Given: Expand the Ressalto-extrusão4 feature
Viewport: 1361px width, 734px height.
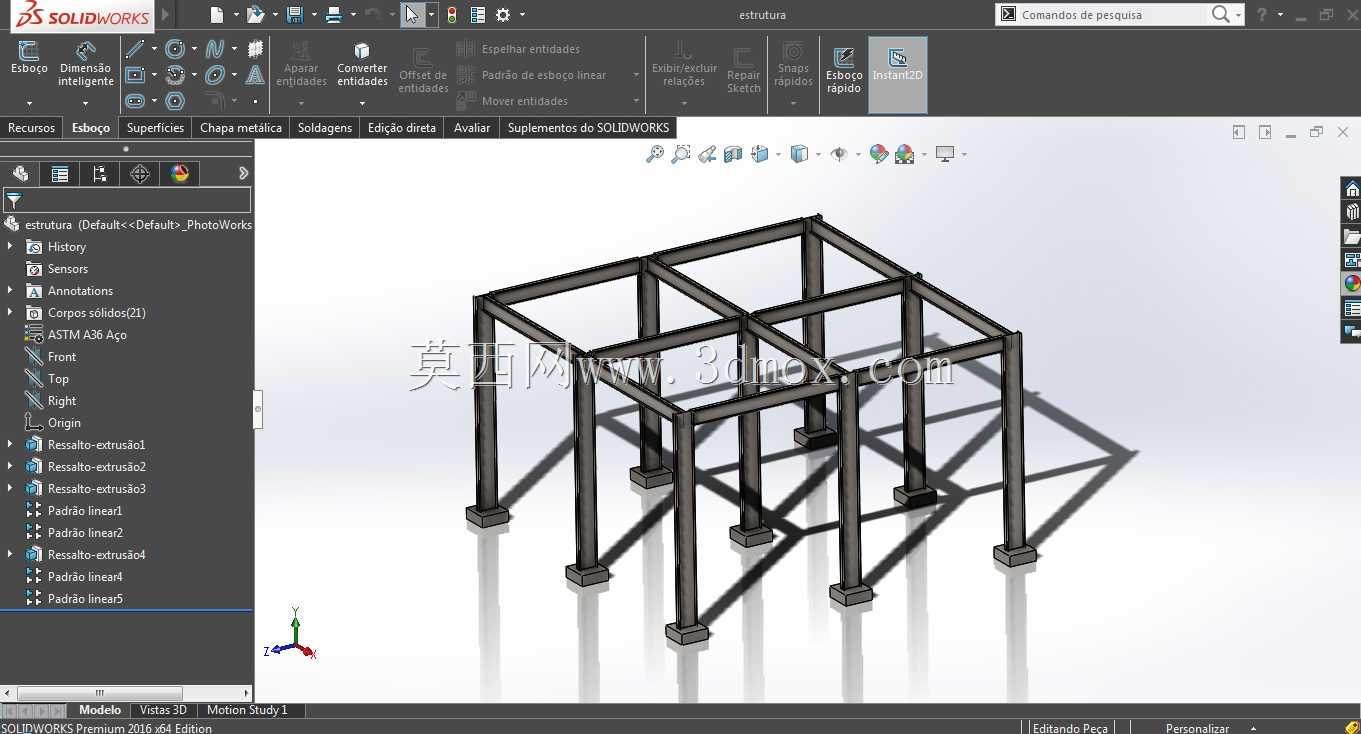Looking at the screenshot, I should click(x=10, y=555).
